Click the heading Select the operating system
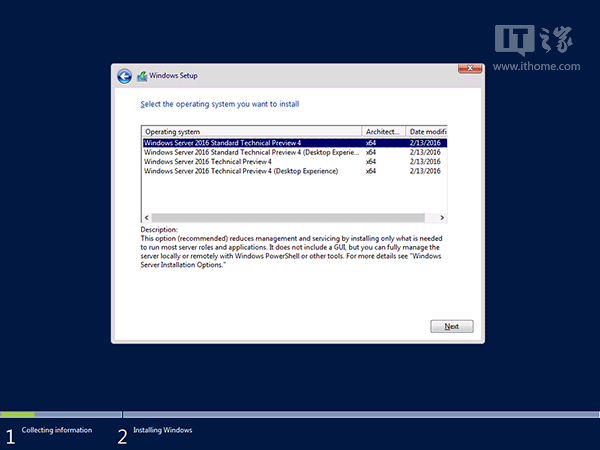Screen dimensions: 600x450 point(220,104)
